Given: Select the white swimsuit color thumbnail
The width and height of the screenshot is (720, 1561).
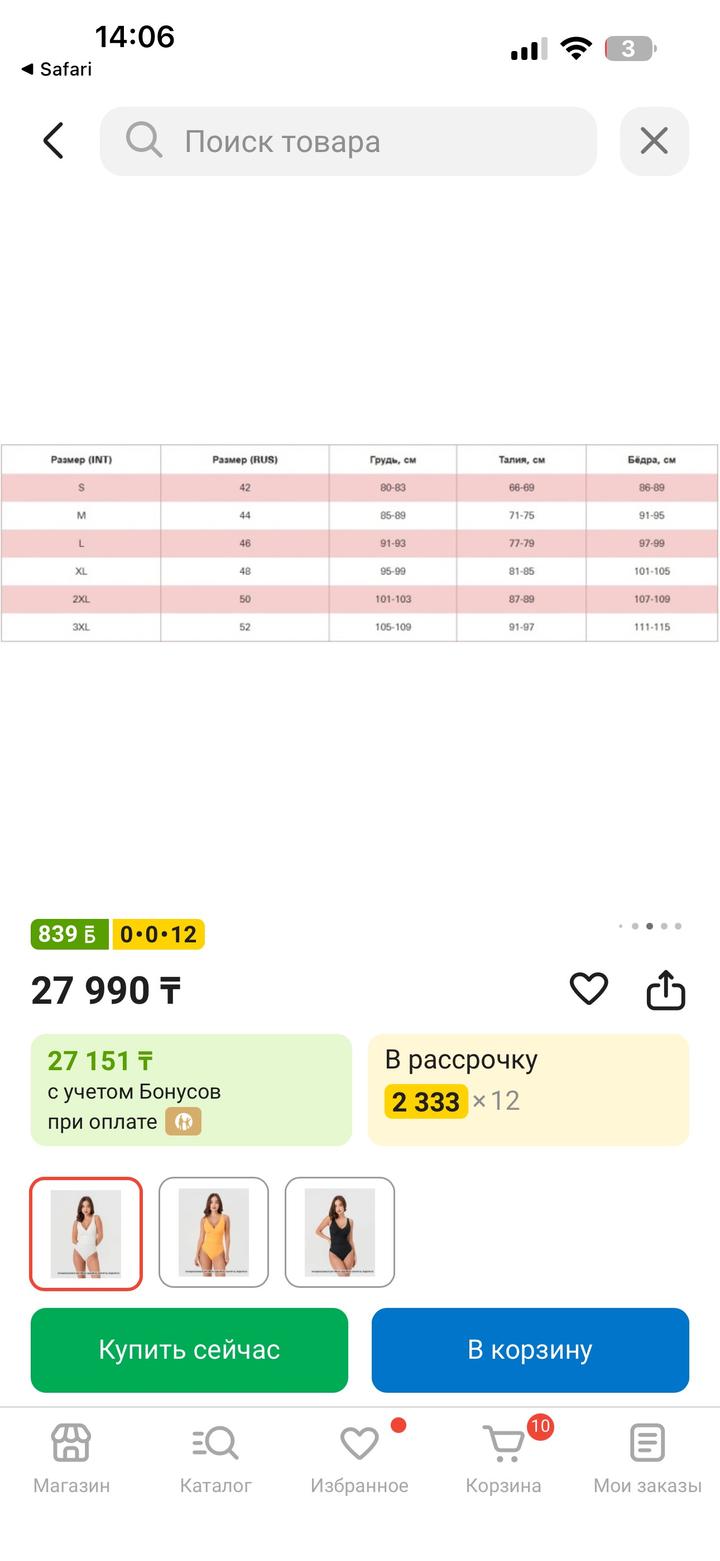Looking at the screenshot, I should point(86,1233).
